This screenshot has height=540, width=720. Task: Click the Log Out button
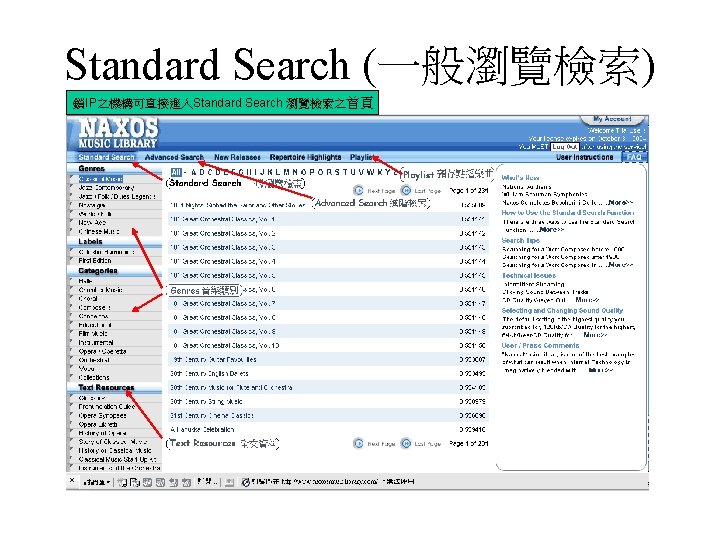coord(564,146)
